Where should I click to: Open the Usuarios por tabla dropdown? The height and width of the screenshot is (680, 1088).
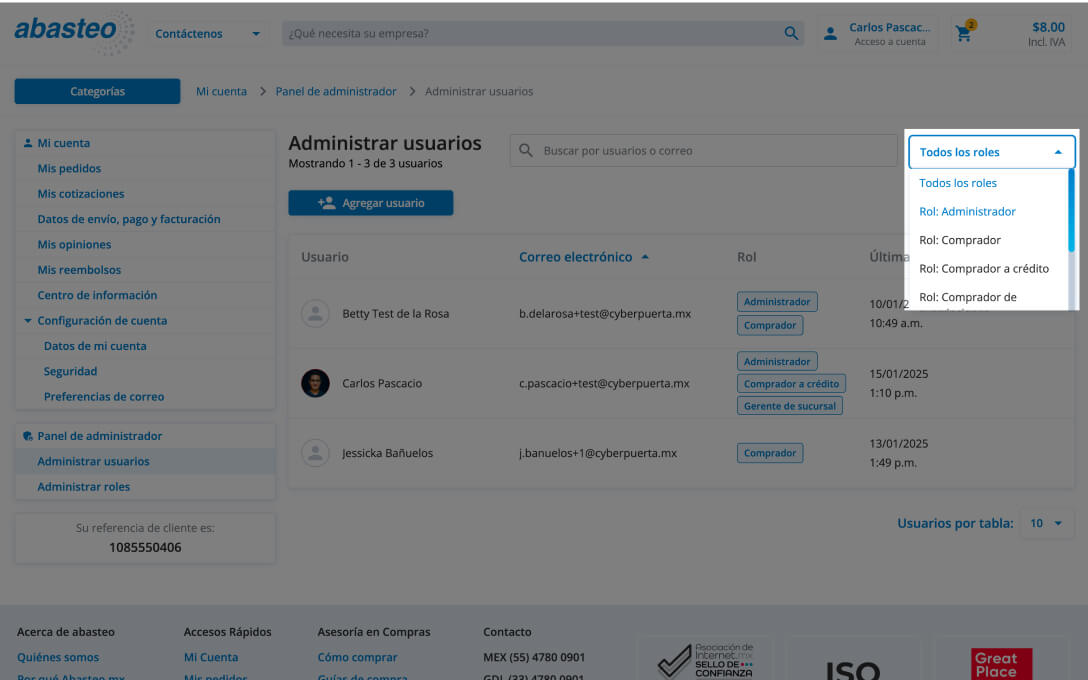pos(1046,523)
